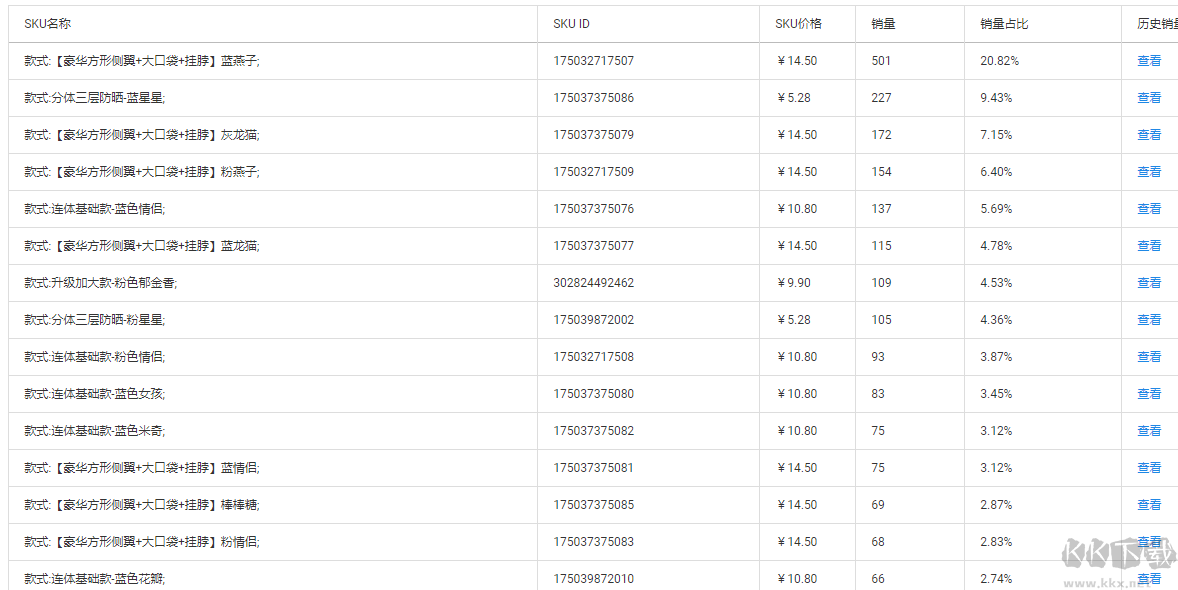Sort by the SKU价格 column header
Viewport: 1178px width, 590px height.
point(798,24)
